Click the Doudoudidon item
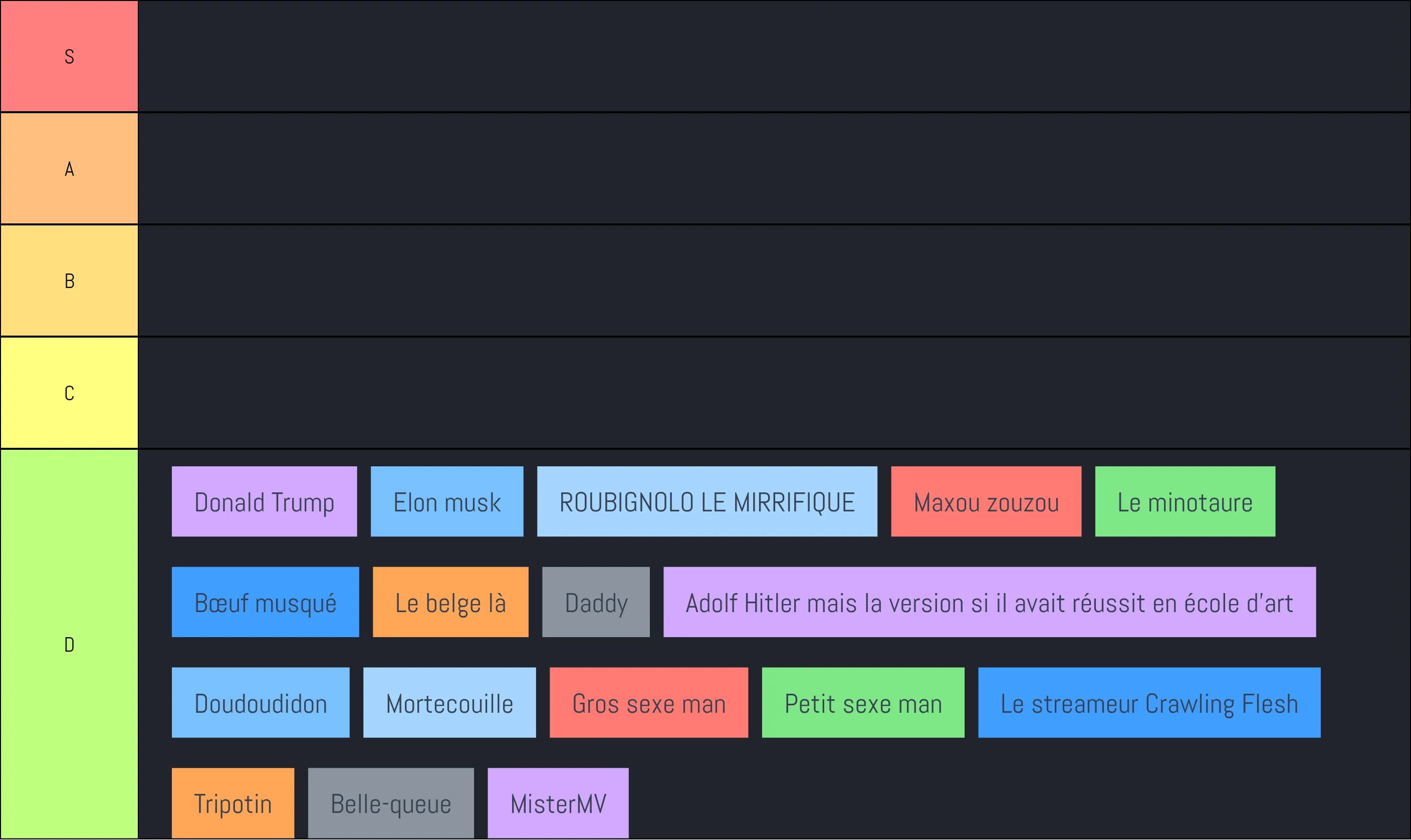 (261, 702)
